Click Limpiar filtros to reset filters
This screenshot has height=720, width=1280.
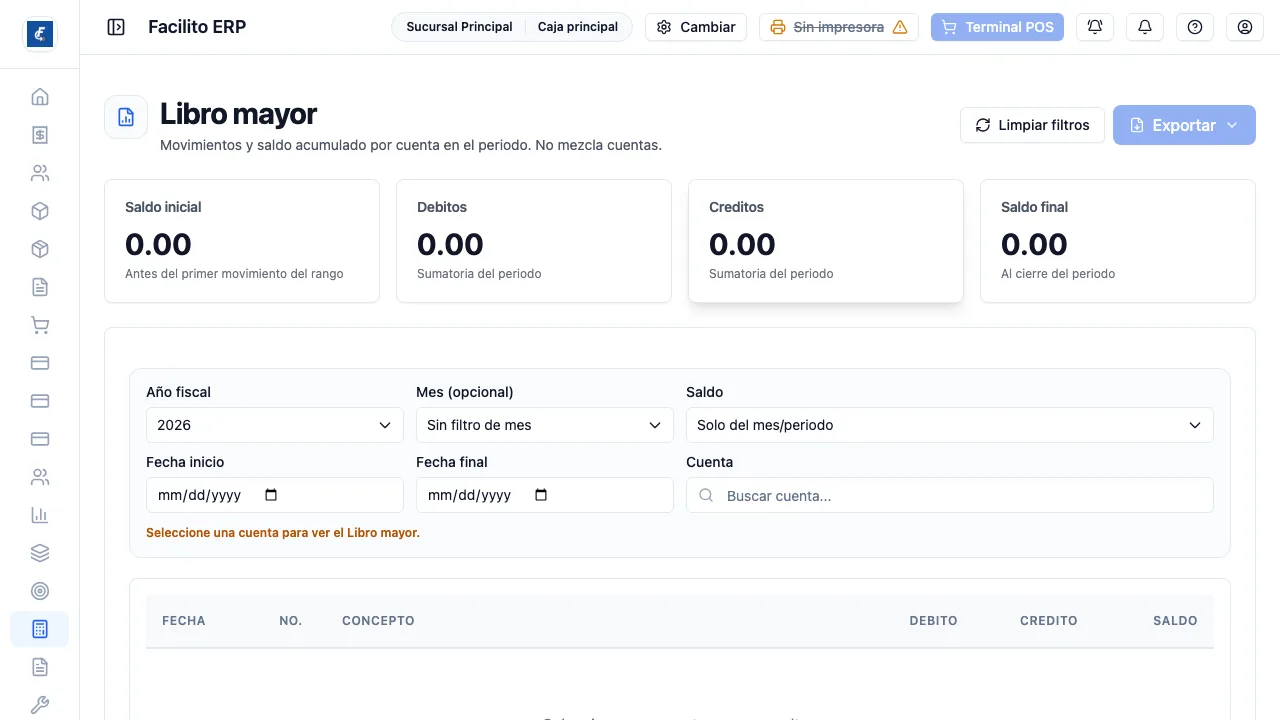pos(1032,125)
